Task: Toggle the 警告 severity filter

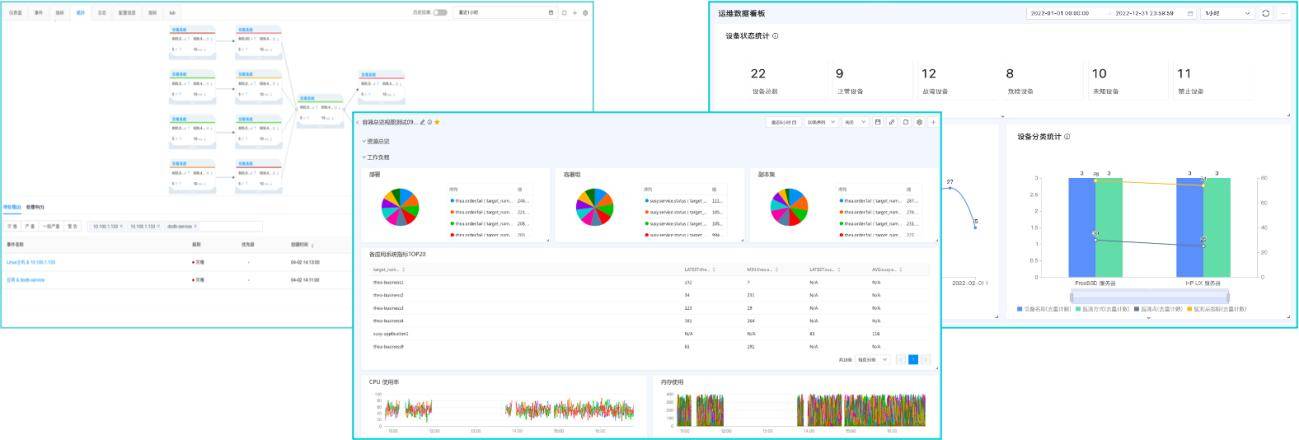Action: pyautogui.click(x=72, y=226)
